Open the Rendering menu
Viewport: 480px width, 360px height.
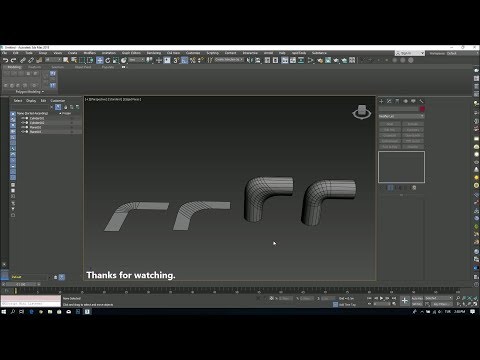[x=154, y=53]
